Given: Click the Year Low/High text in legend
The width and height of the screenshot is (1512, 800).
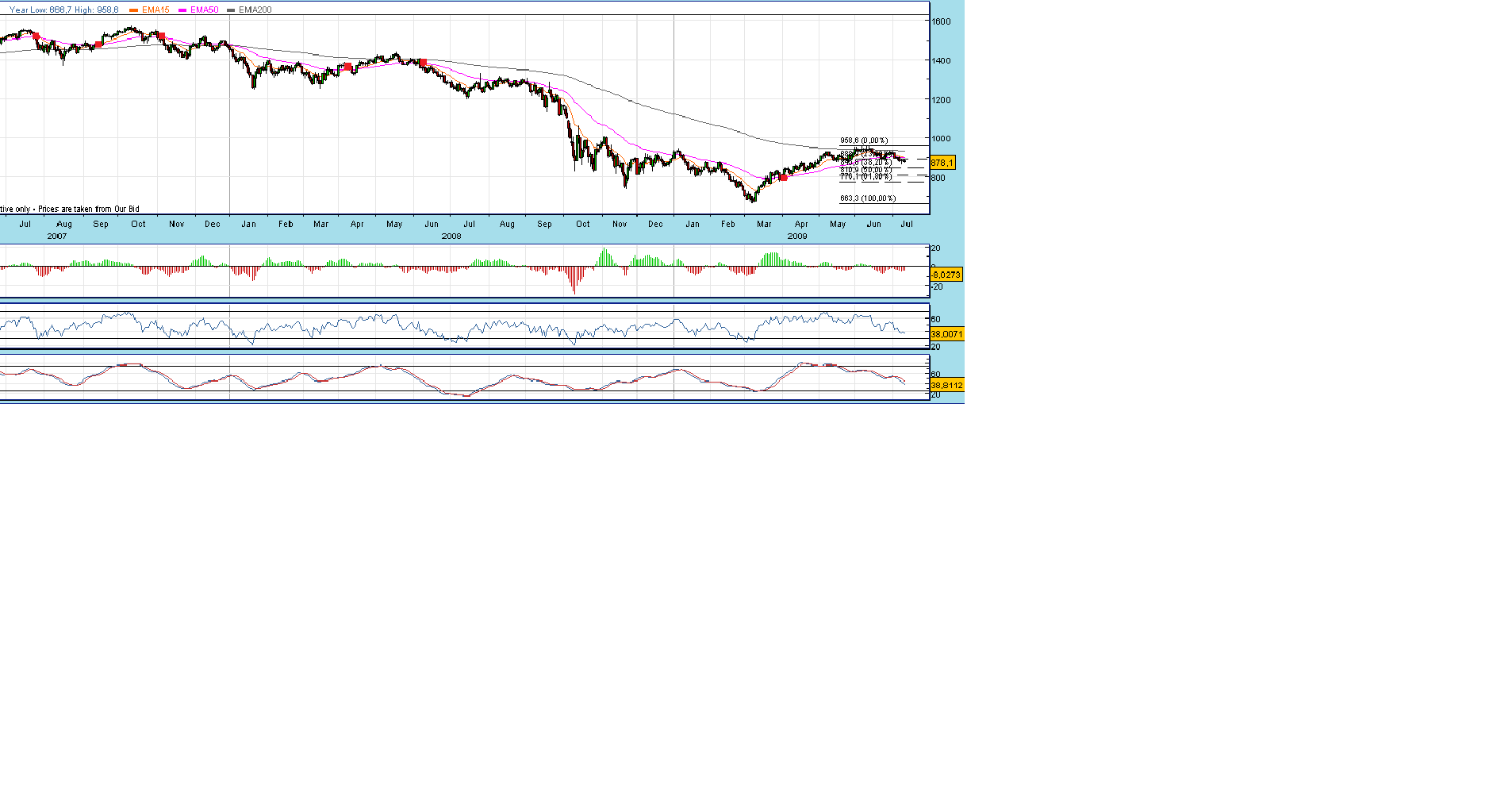Looking at the screenshot, I should (x=64, y=10).
